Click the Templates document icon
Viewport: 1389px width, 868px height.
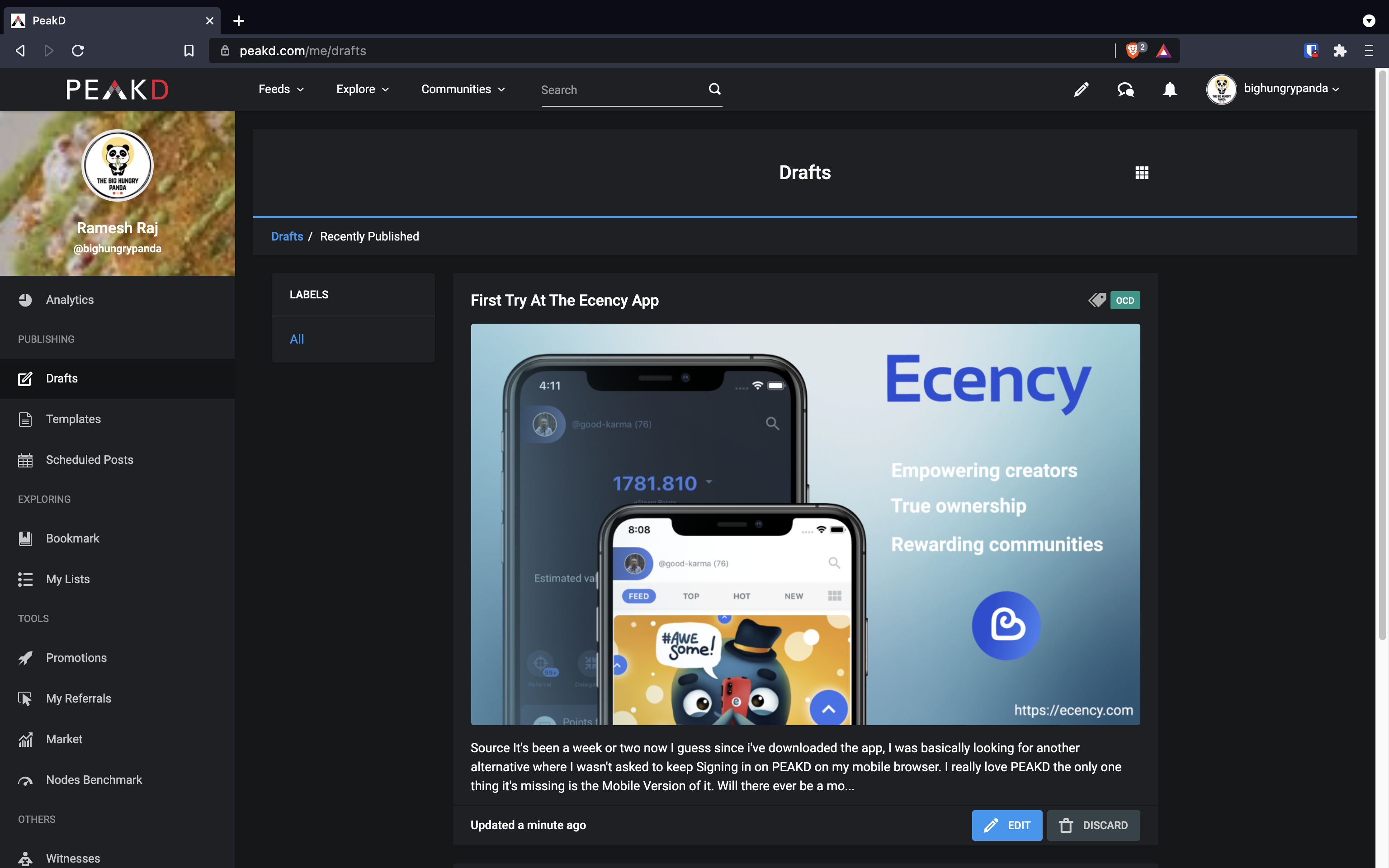click(25, 419)
